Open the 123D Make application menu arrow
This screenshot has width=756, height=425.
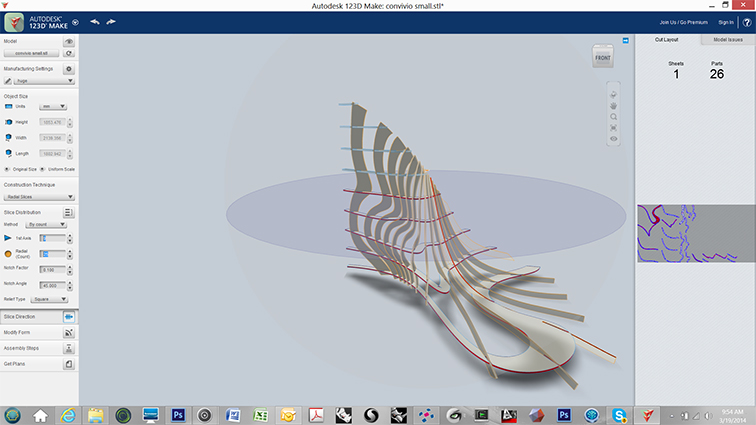click(x=75, y=22)
